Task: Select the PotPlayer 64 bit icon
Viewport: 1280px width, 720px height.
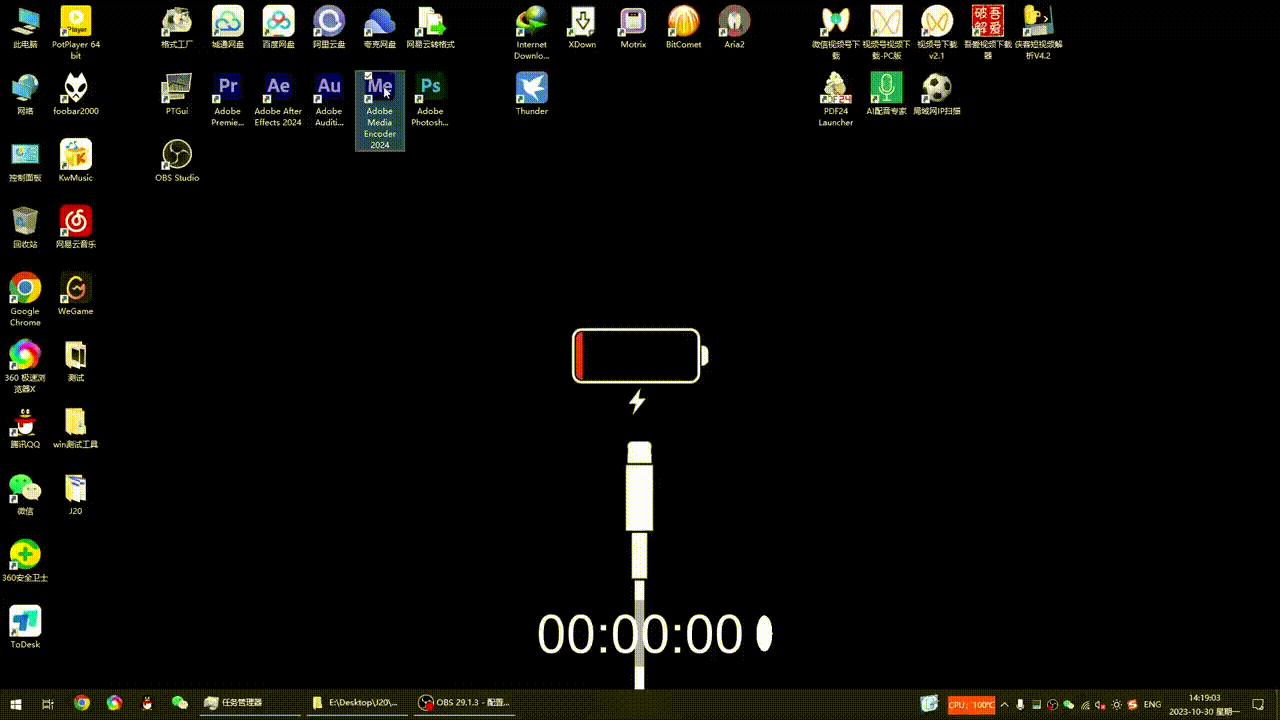Action: click(76, 21)
